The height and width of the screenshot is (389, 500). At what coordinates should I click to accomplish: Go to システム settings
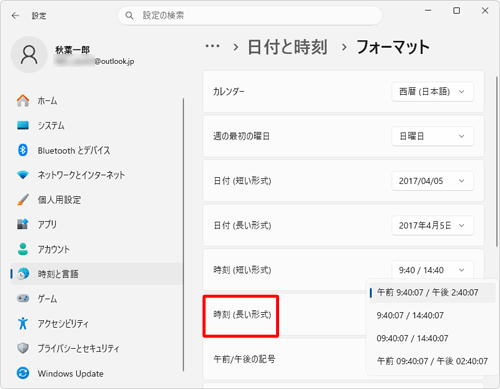[97, 125]
